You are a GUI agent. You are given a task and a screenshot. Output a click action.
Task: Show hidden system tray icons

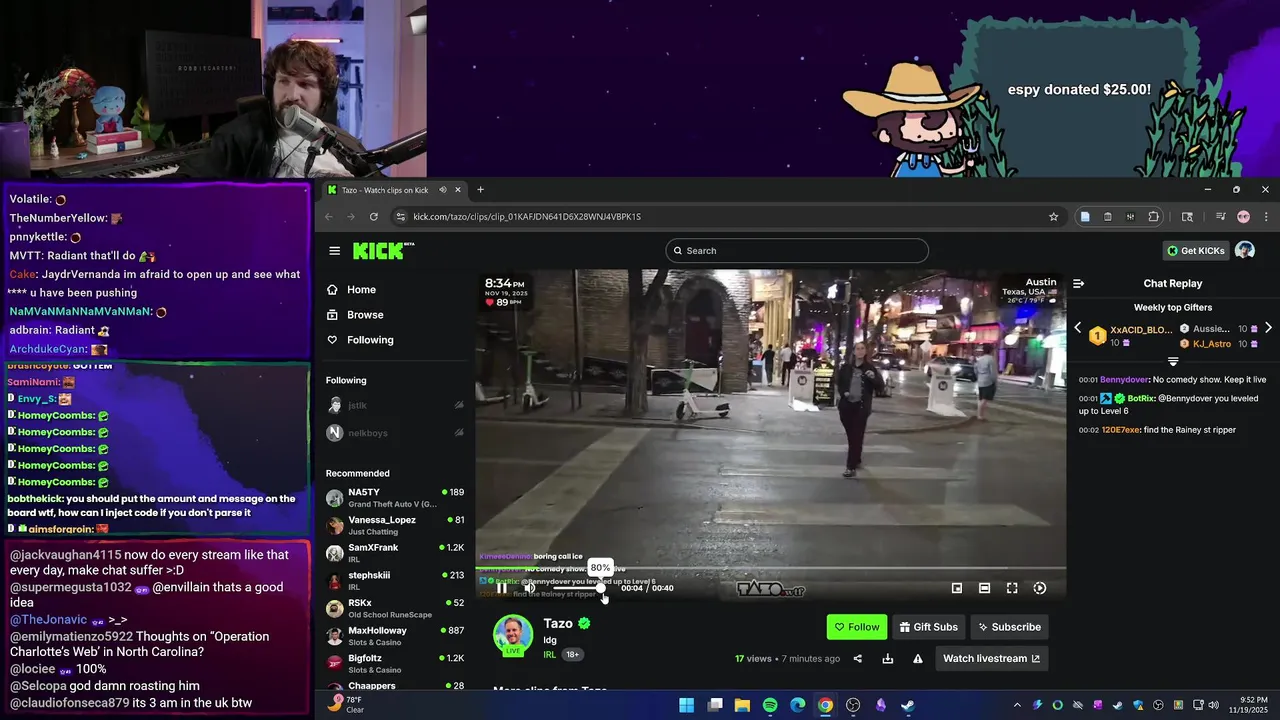click(1019, 705)
